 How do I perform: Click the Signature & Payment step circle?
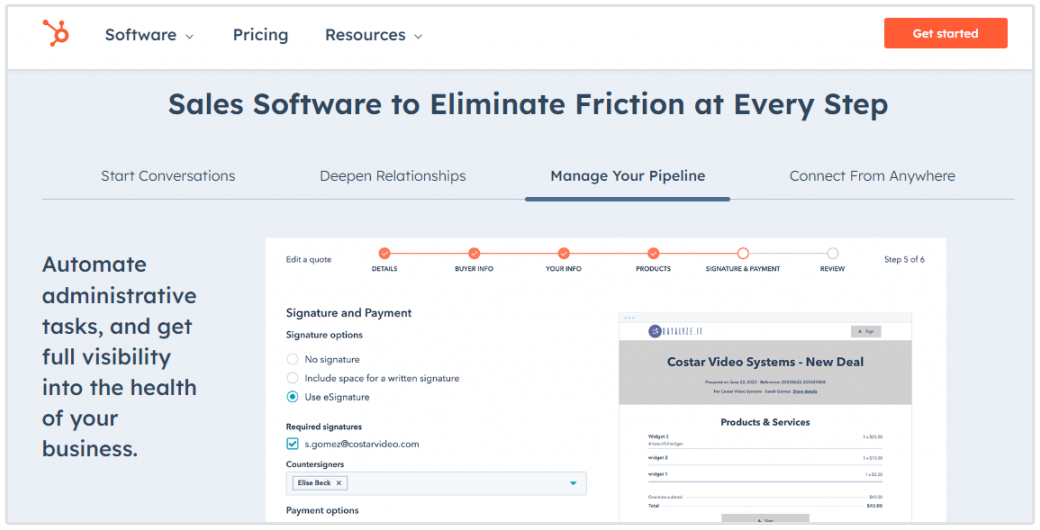743,254
